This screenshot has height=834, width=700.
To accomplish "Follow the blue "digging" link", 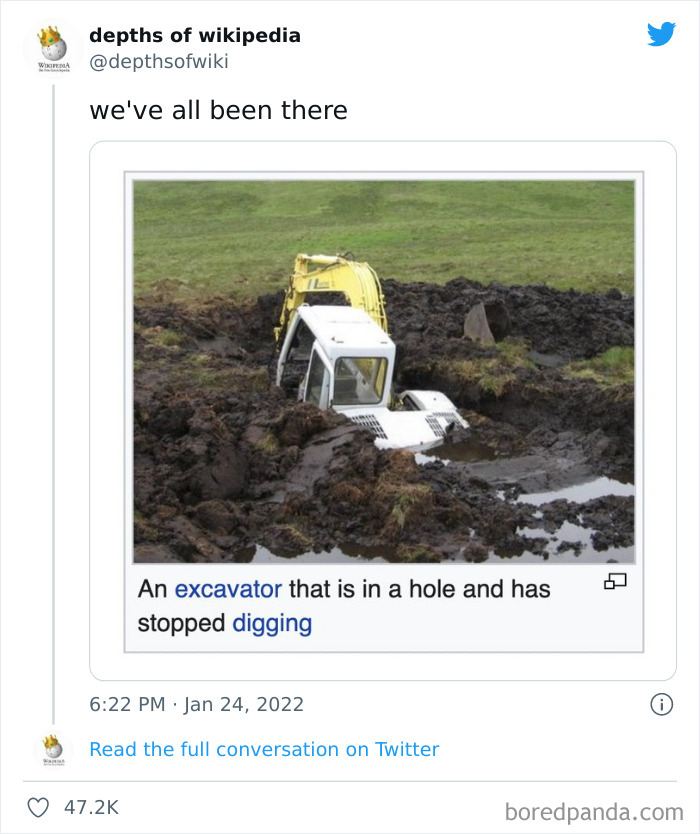I will [272, 624].
